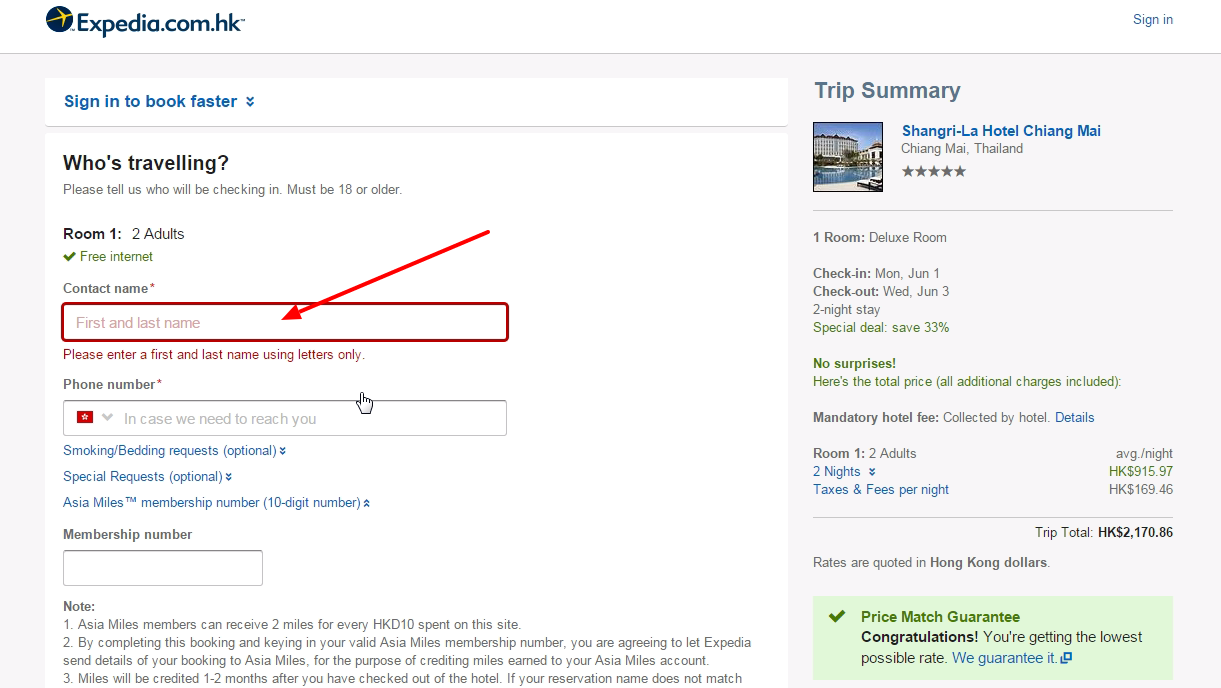Image resolution: width=1221 pixels, height=688 pixels.
Task: Click the Sign in link at top right
Action: (x=1153, y=19)
